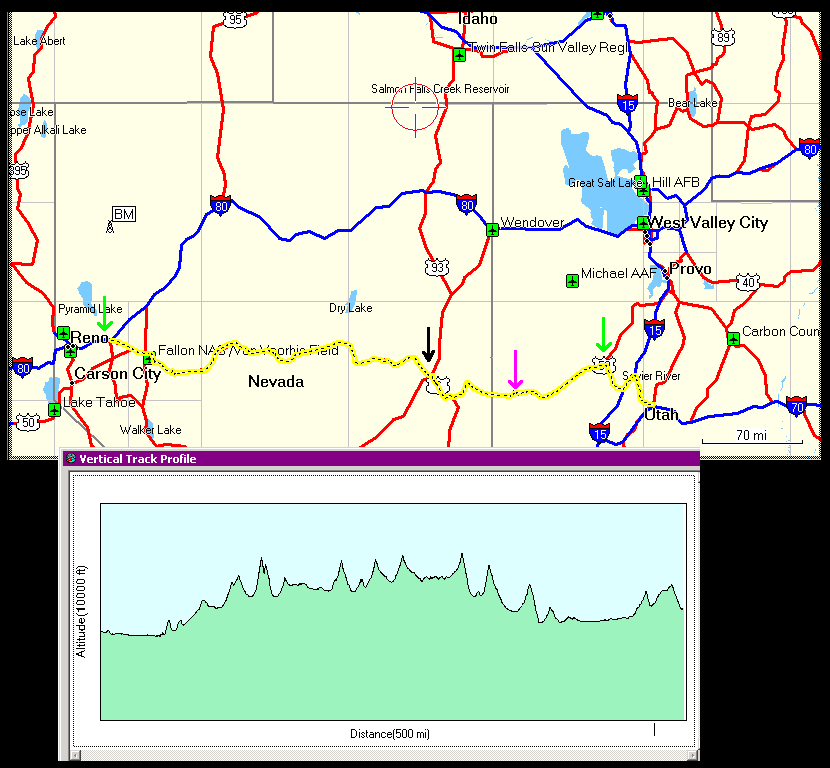
Task: Click the Michael AAF airport icon
Action: point(571,280)
